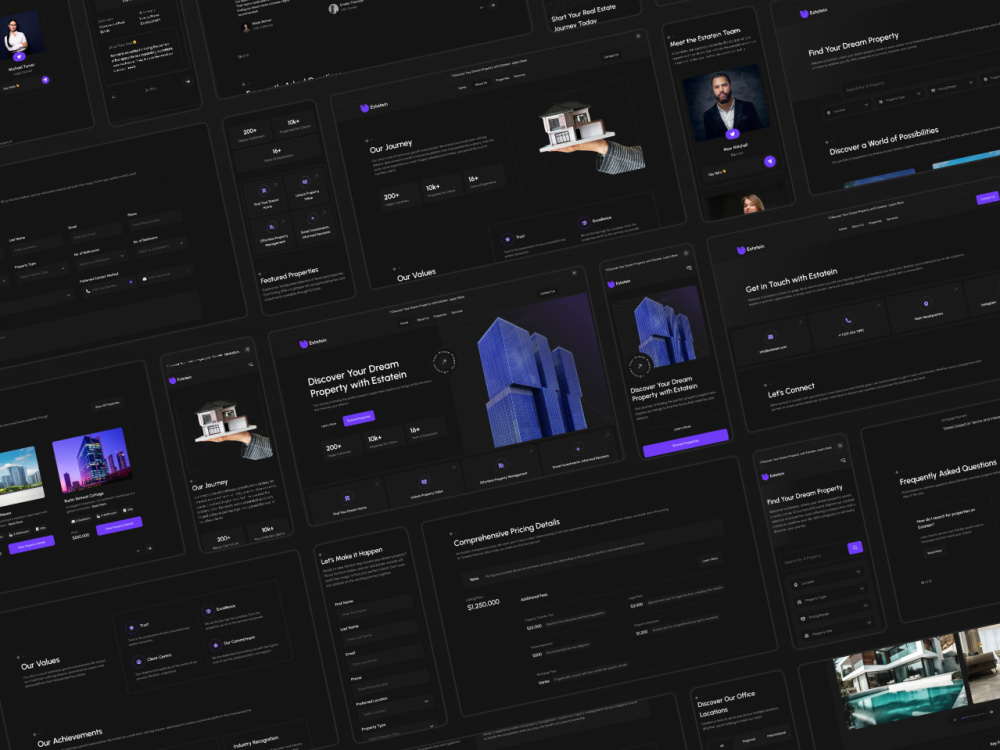1000x750 pixels.
Task: Click the purple Browse Properties button on the desktop home screen
Action: point(358,418)
